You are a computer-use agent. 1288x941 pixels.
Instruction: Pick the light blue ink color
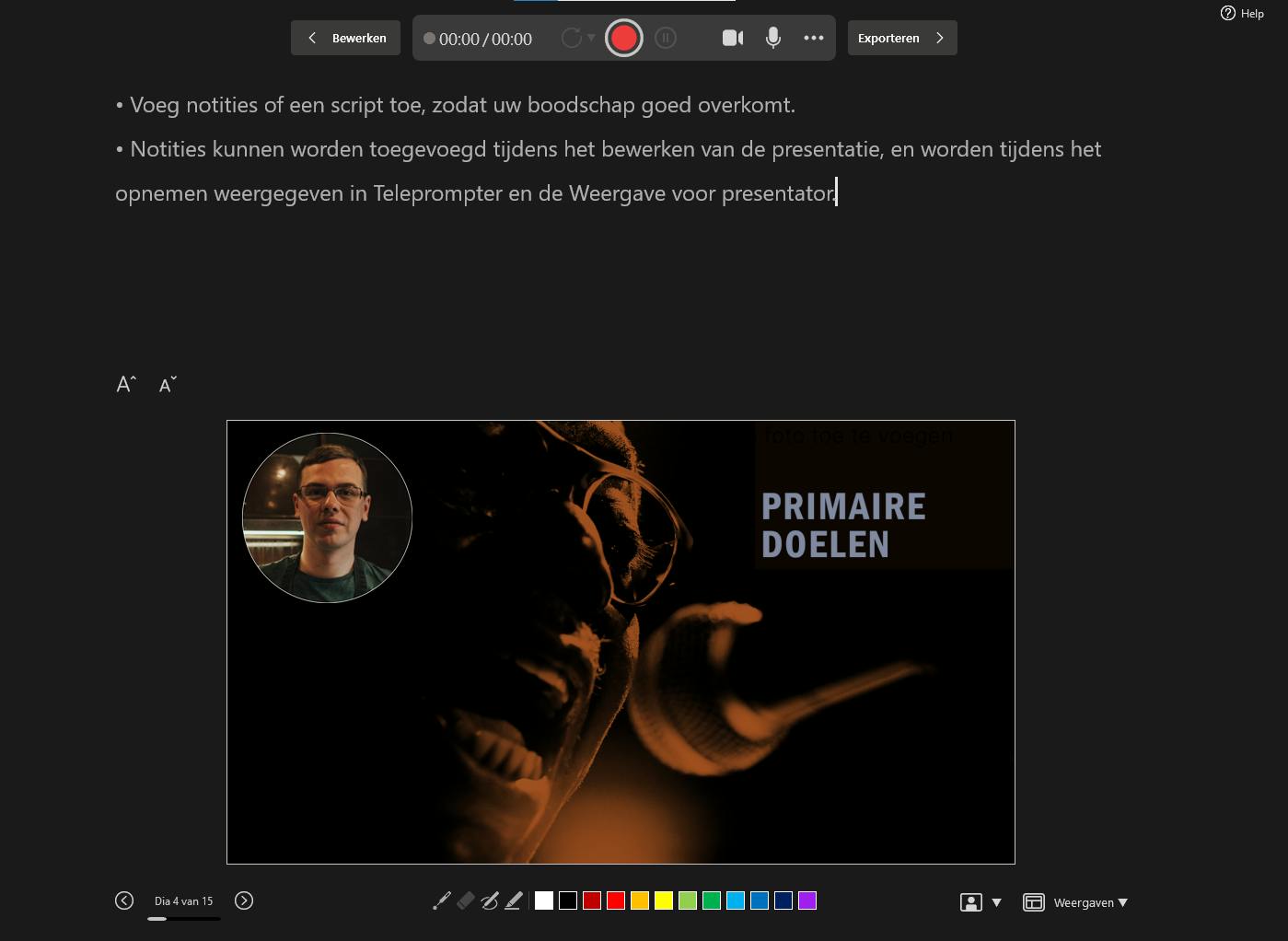tap(736, 900)
